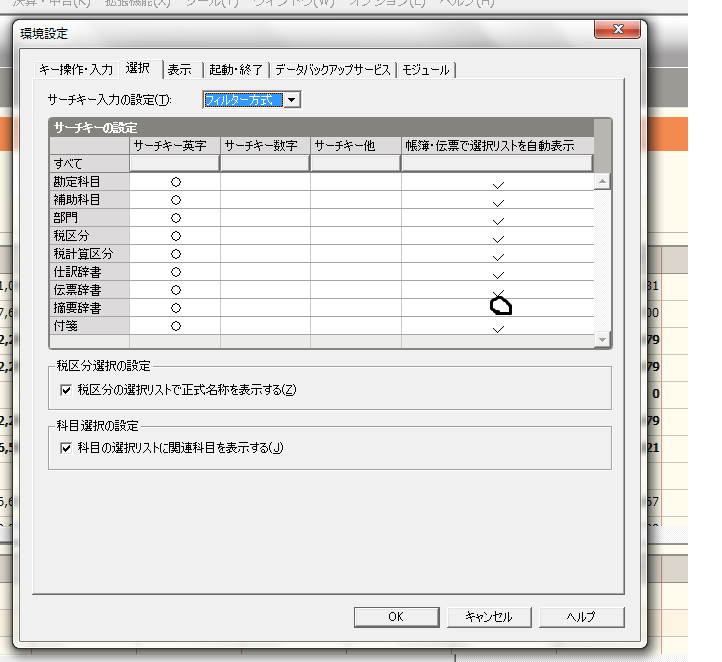Click scrollbar up arrow in サーチキー table

(x=602, y=181)
